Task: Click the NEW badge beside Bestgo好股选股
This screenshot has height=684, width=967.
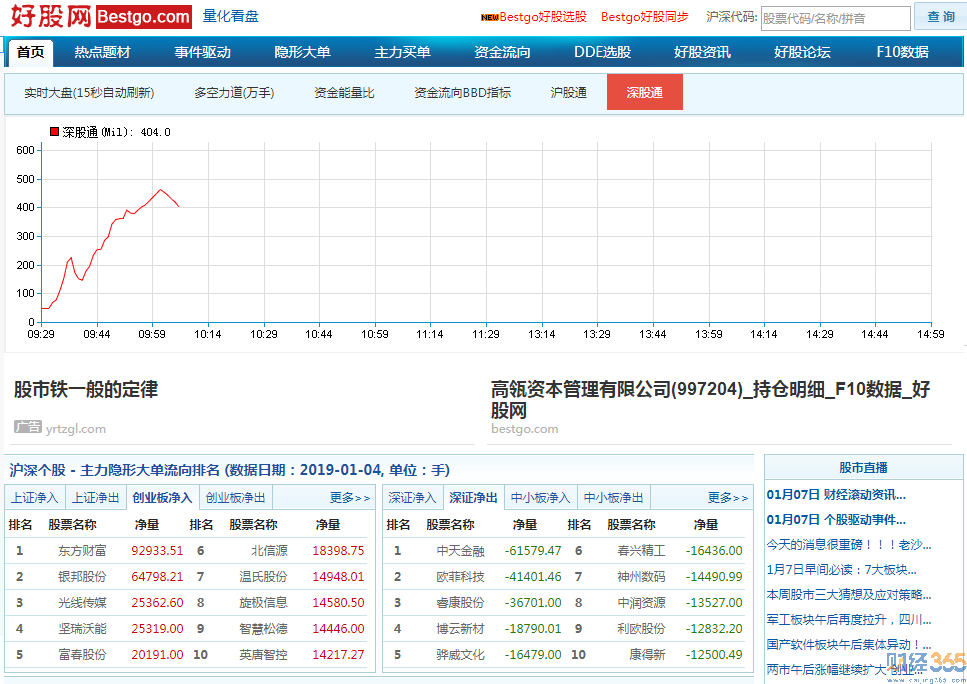Action: click(490, 18)
